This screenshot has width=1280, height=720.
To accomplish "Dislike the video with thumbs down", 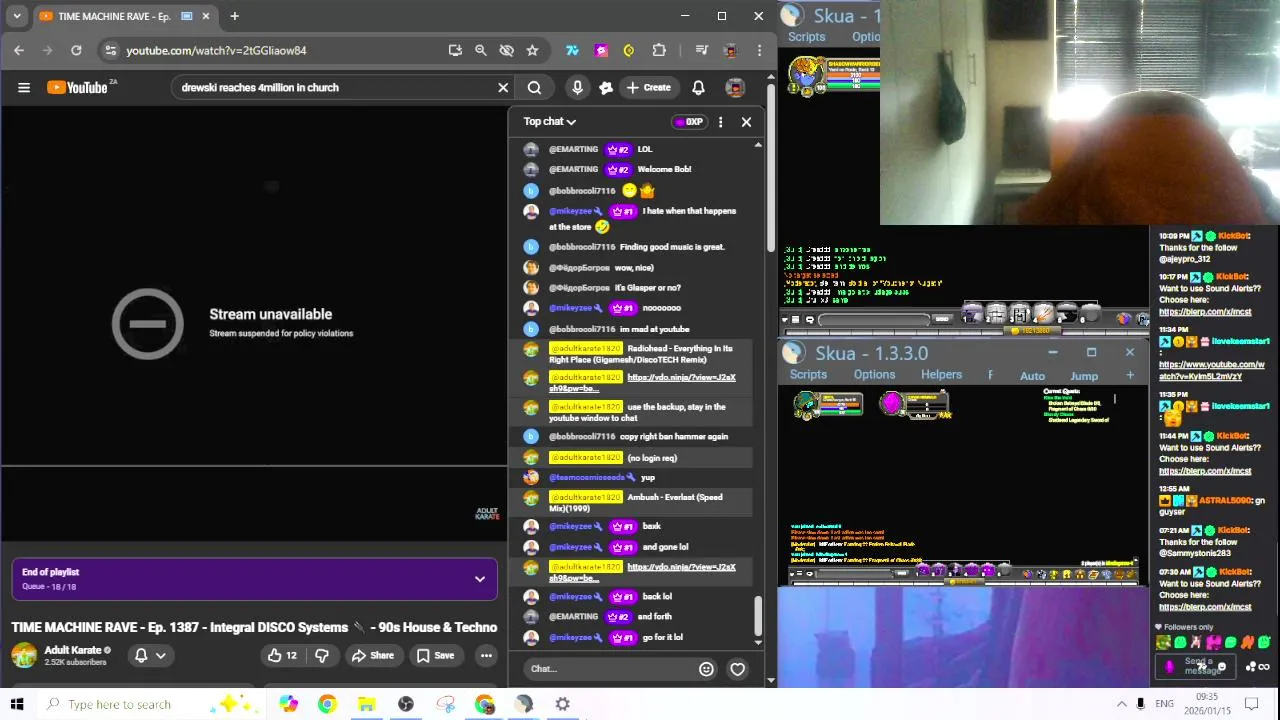I will [x=322, y=656].
